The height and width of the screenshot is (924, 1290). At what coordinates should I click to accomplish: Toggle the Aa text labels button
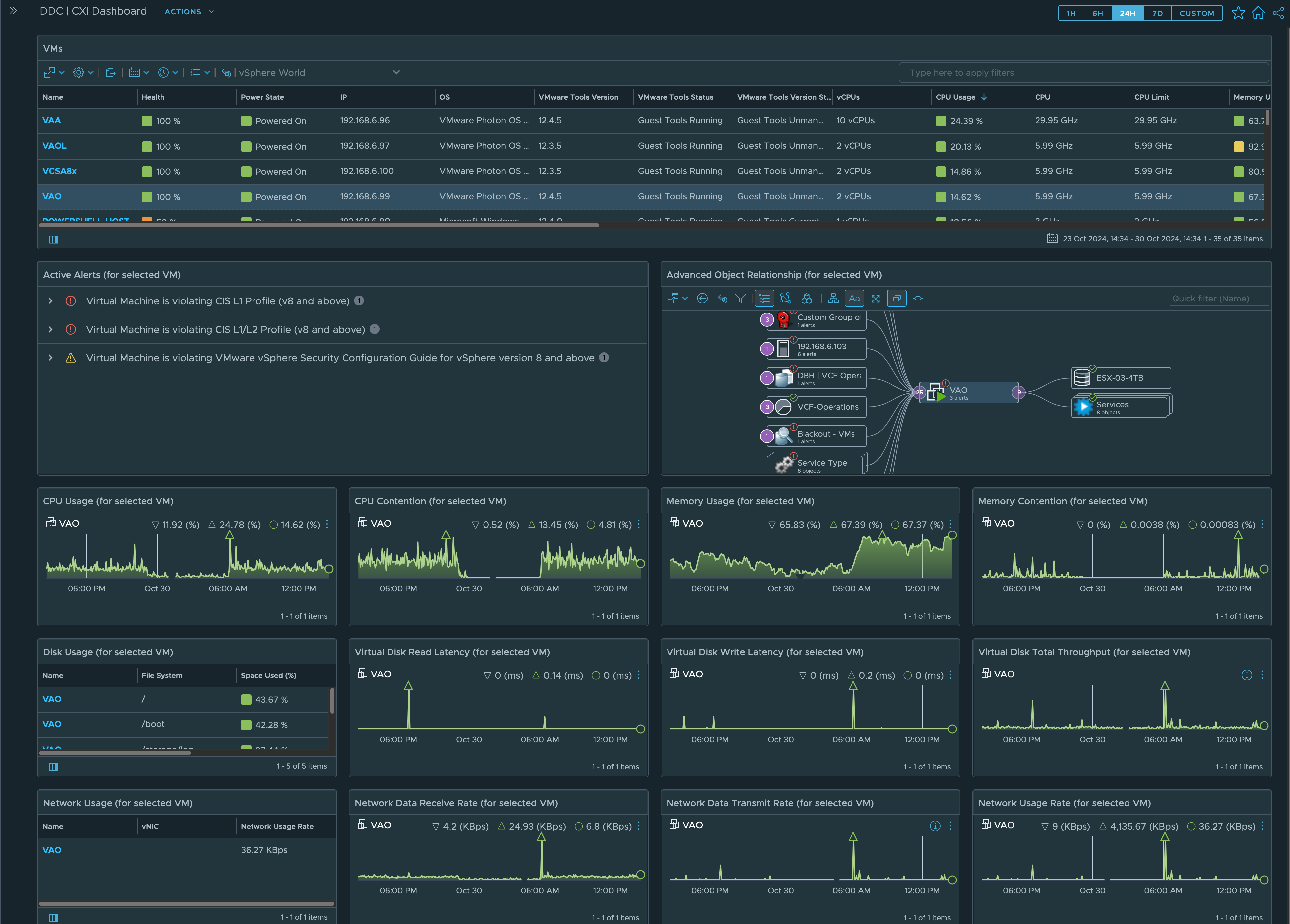click(854, 298)
